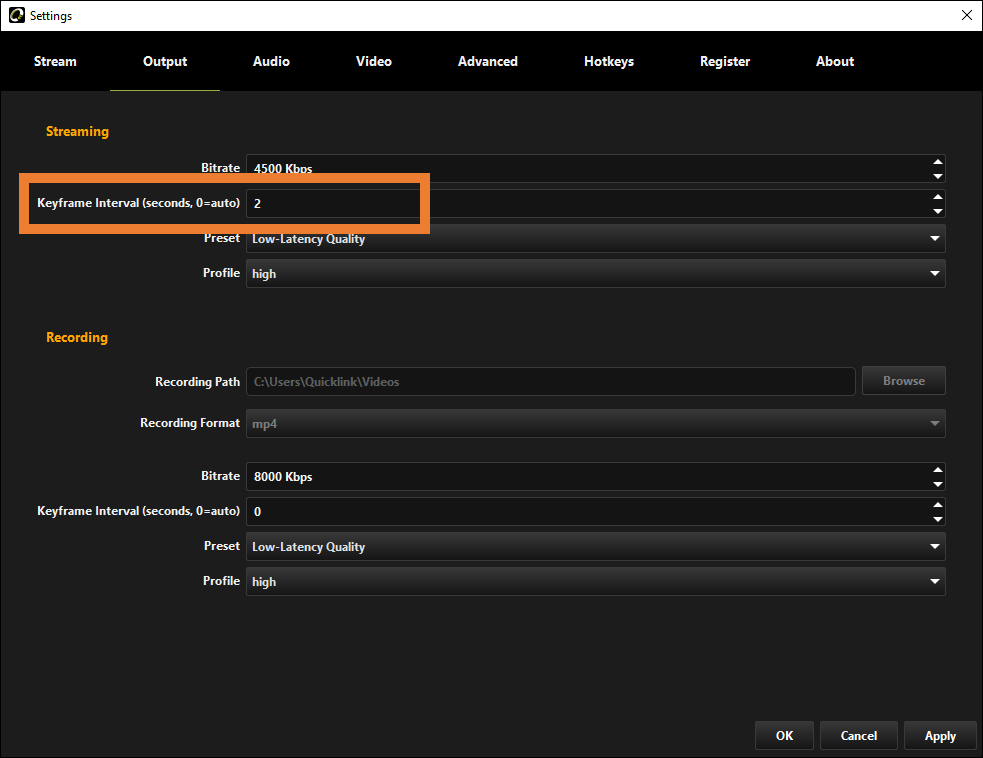Open the Recording Preset dropdown
The width and height of the screenshot is (983, 758).
point(596,547)
